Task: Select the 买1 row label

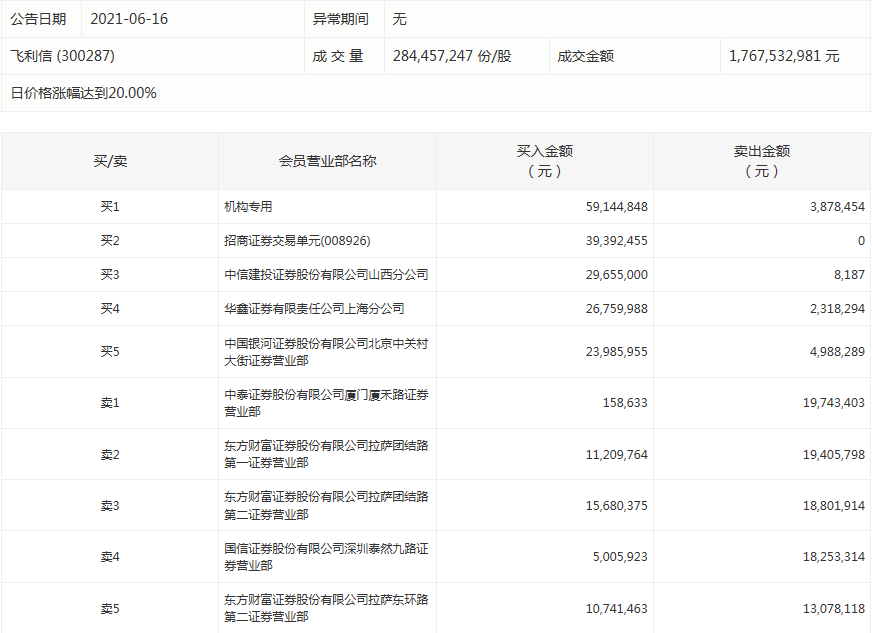Action: (110, 207)
